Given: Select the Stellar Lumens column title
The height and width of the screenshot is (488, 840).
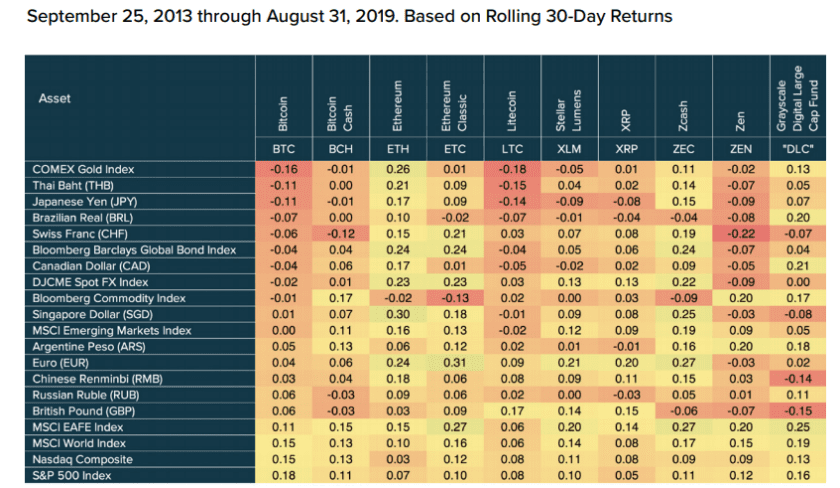Looking at the screenshot, I should pyautogui.click(x=569, y=111).
